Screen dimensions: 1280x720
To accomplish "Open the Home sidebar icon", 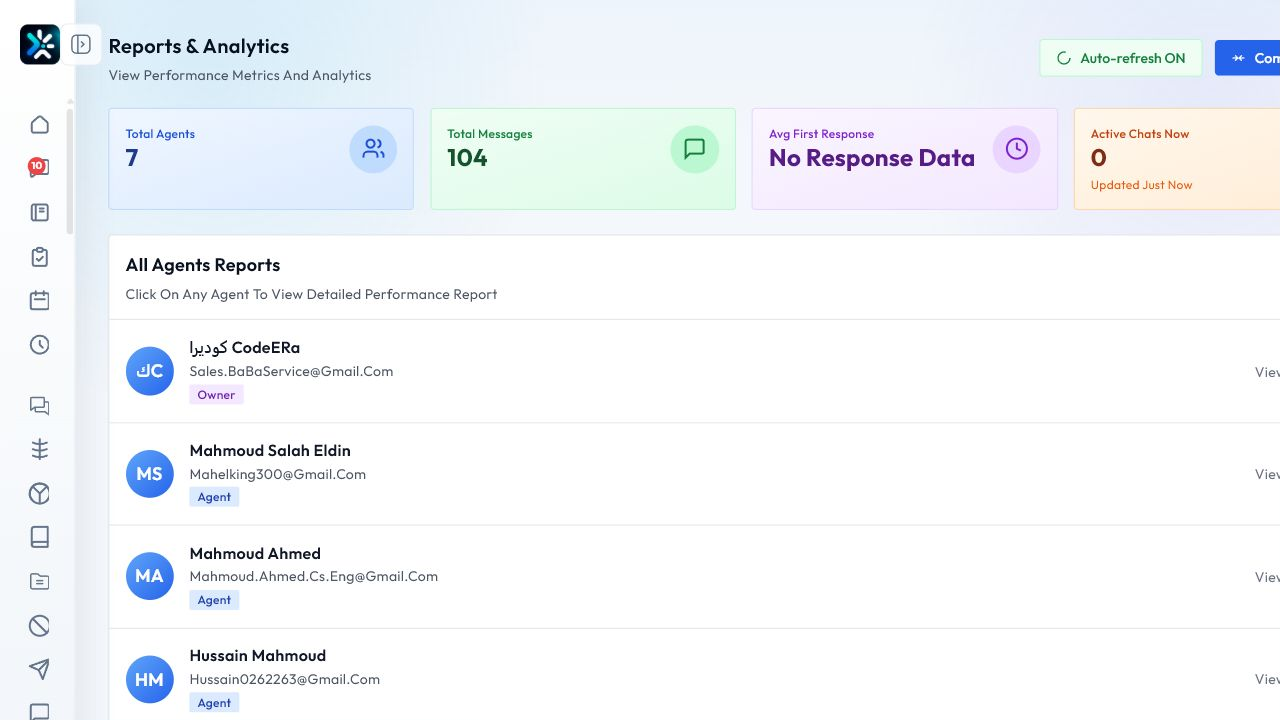I will (39, 125).
